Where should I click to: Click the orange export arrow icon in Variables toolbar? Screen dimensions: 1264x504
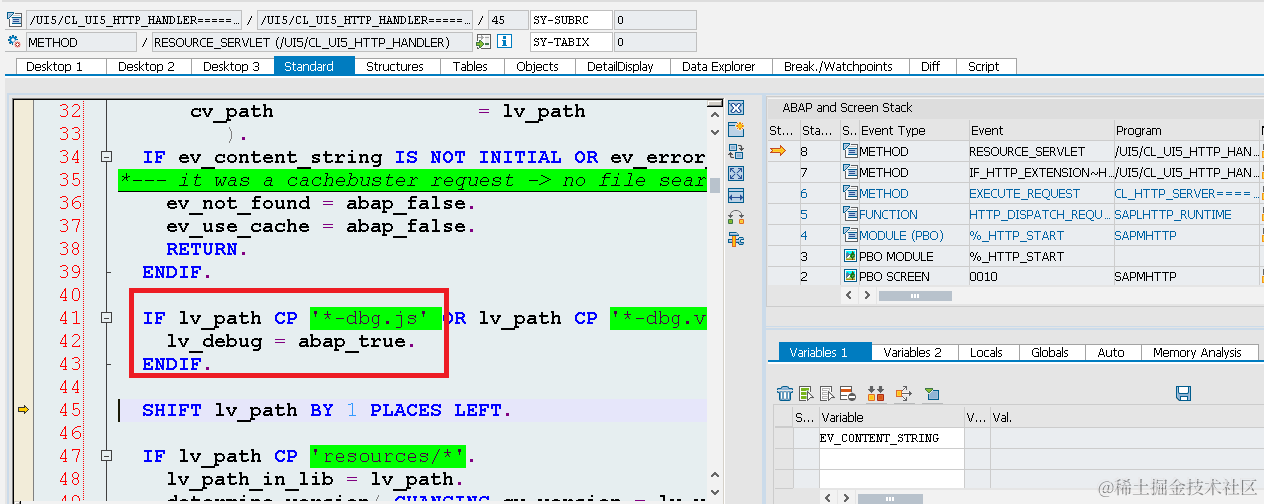[903, 394]
